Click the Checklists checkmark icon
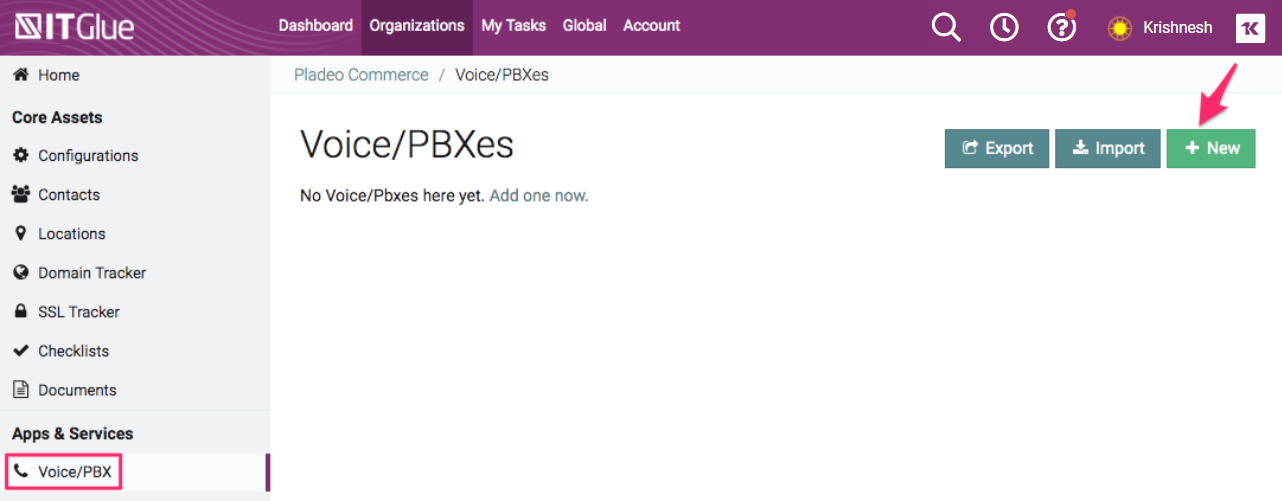Image resolution: width=1282 pixels, height=501 pixels. point(20,351)
